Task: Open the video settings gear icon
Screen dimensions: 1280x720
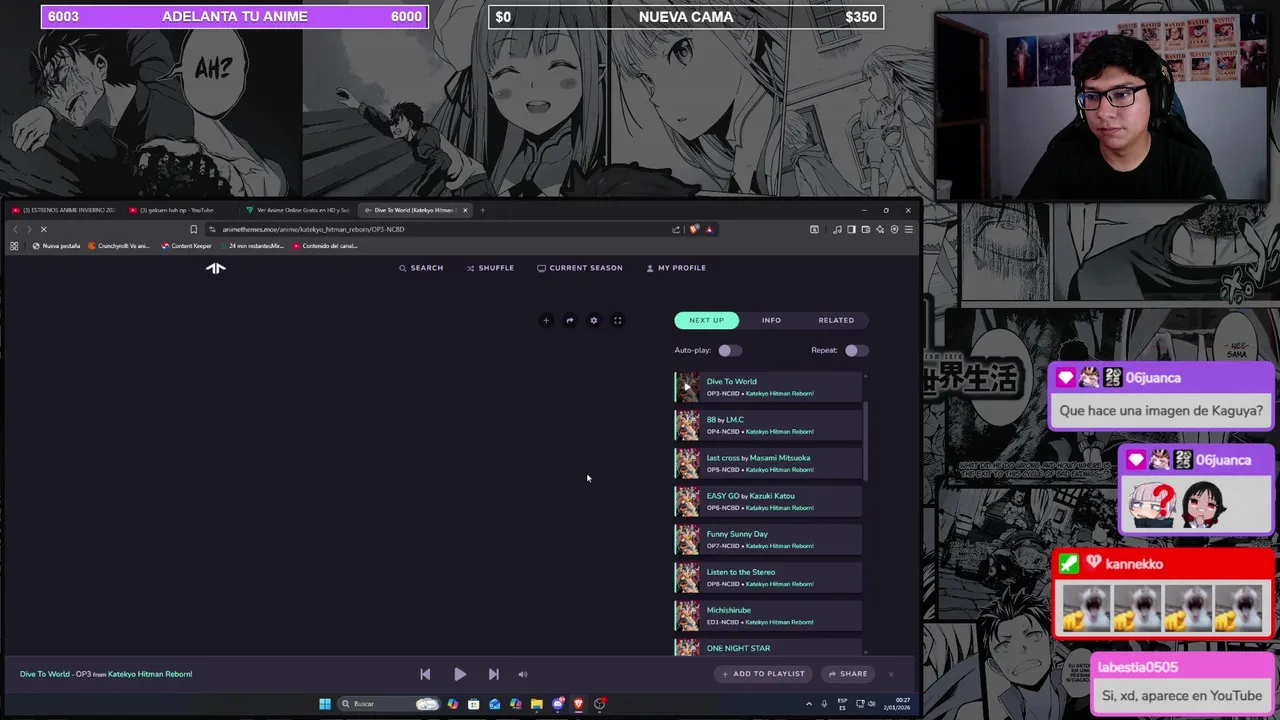Action: click(594, 321)
